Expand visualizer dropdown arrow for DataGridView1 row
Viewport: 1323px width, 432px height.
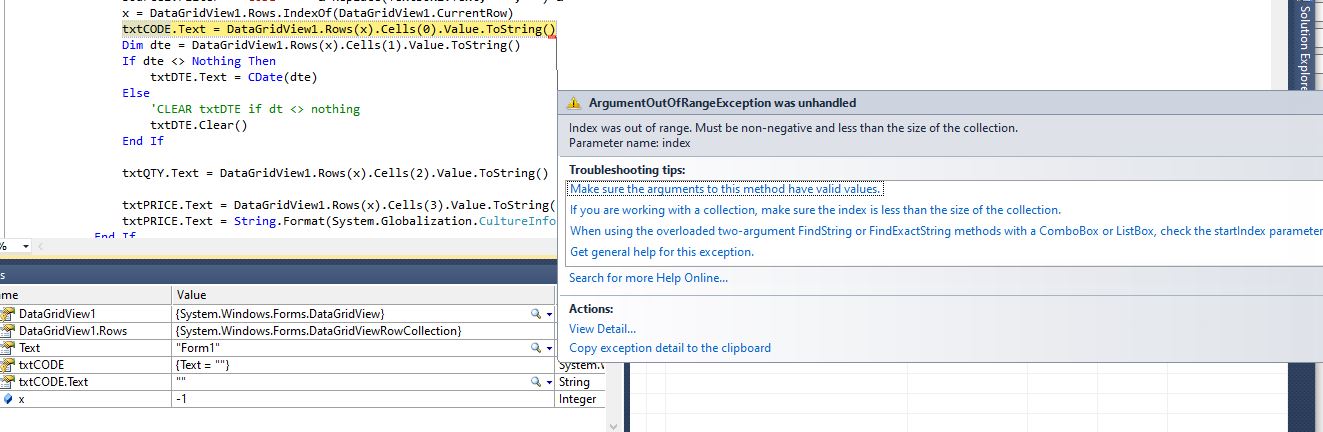549,314
